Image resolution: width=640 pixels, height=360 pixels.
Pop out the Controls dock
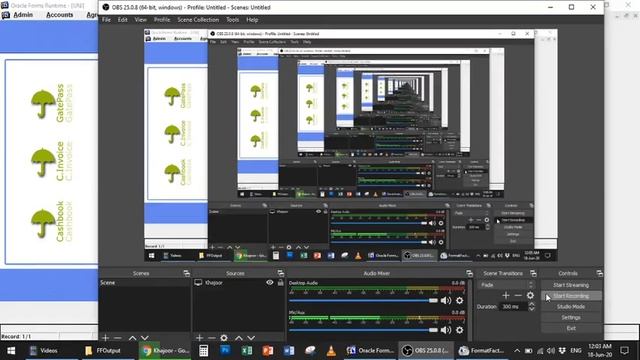(x=599, y=273)
